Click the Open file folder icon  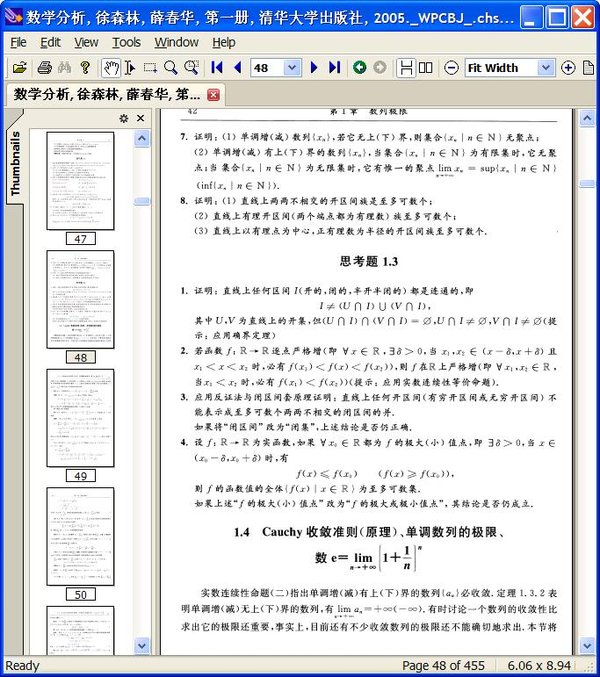[19, 68]
